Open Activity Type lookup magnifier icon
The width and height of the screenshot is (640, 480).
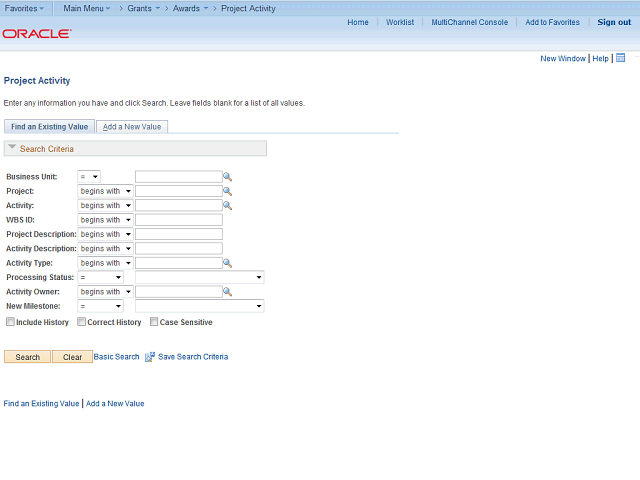[x=227, y=263]
